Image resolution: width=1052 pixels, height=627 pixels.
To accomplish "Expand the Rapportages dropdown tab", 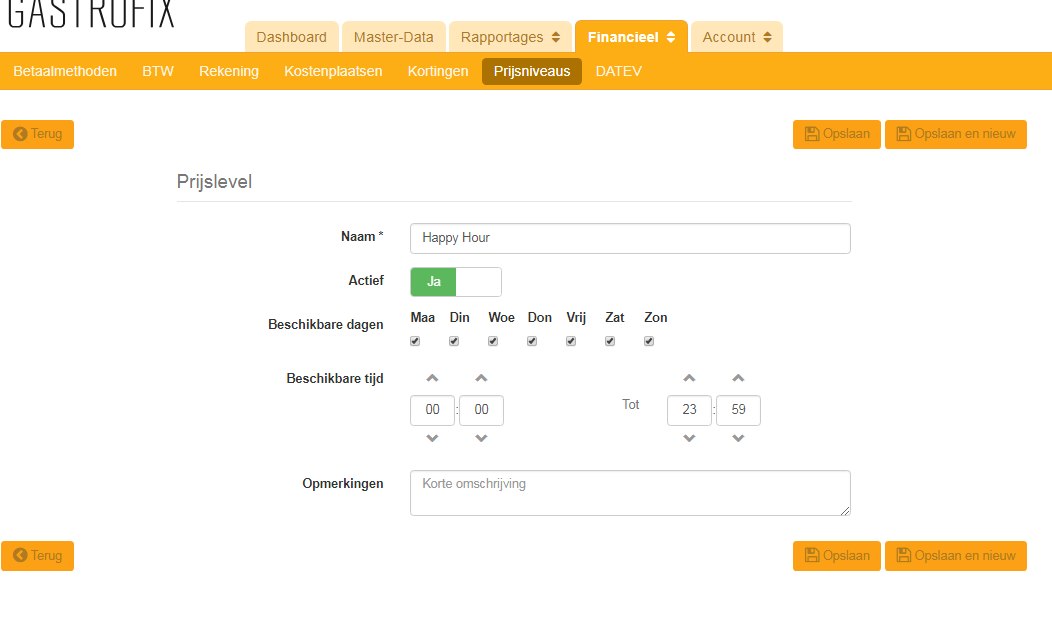I will (x=510, y=37).
